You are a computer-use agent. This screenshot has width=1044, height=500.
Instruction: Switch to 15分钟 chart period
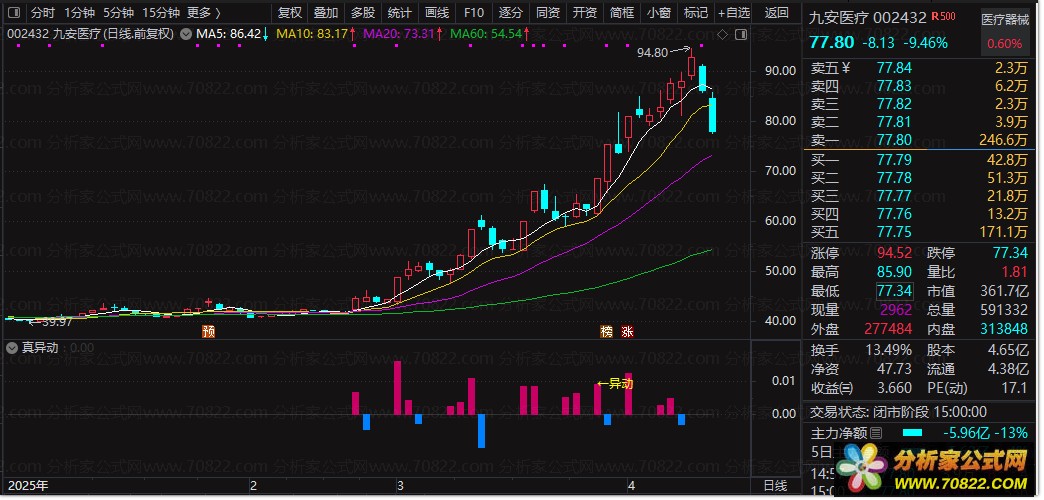point(161,12)
